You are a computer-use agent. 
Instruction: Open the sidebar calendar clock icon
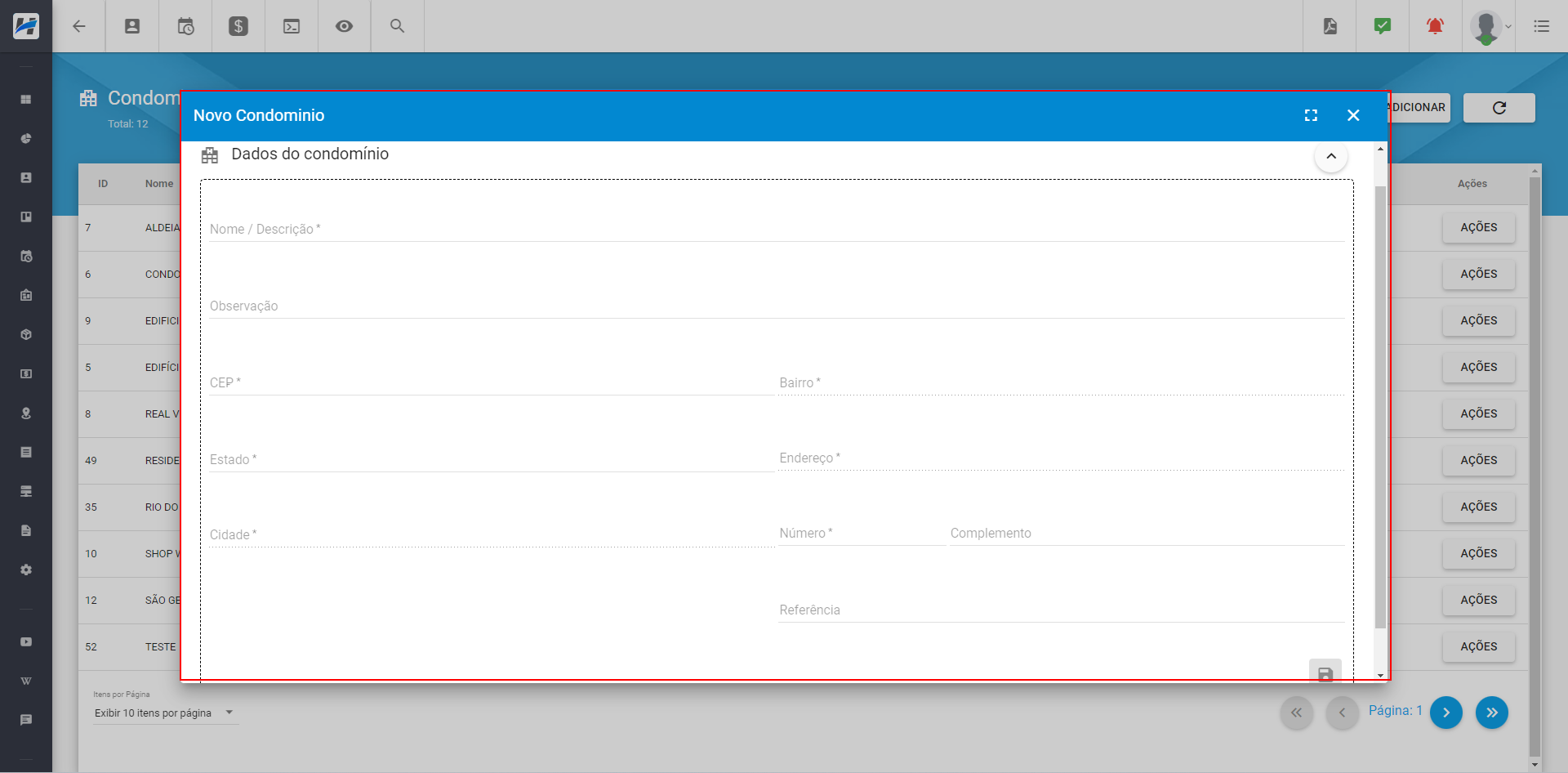26,256
